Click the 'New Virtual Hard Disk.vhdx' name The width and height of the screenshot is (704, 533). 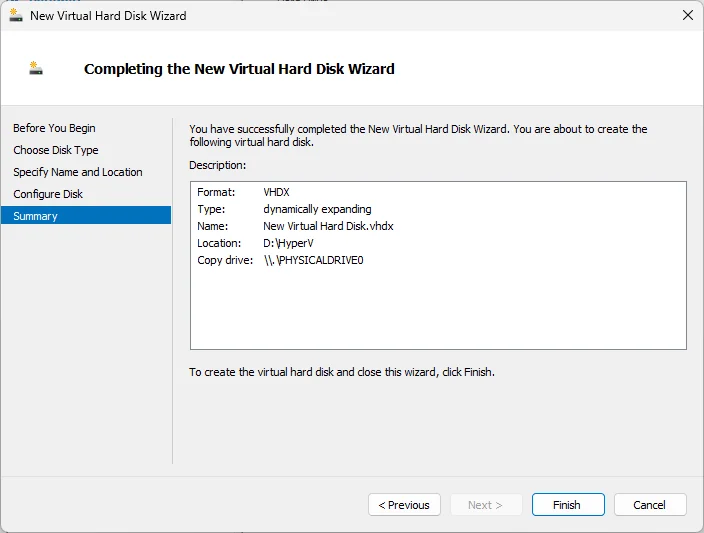[x=328, y=226]
